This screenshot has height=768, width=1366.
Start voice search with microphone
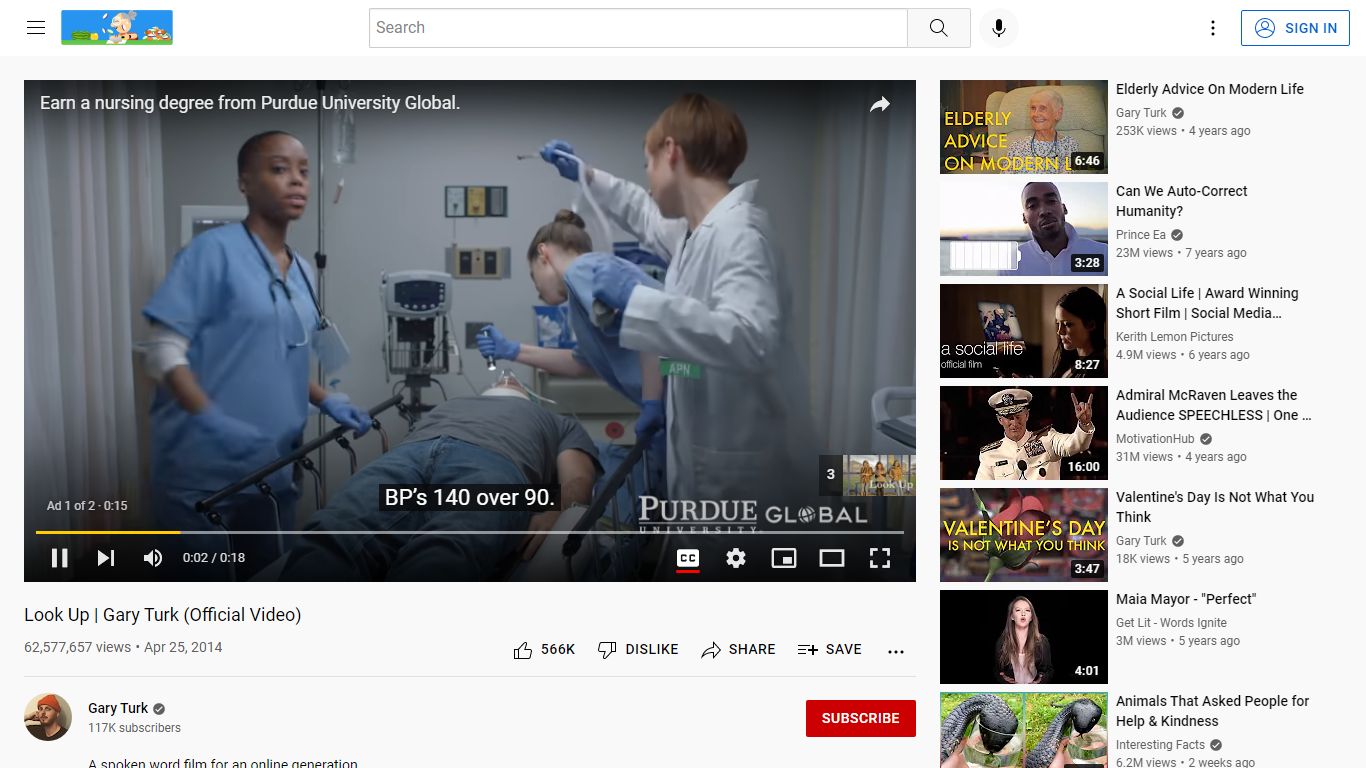998,28
